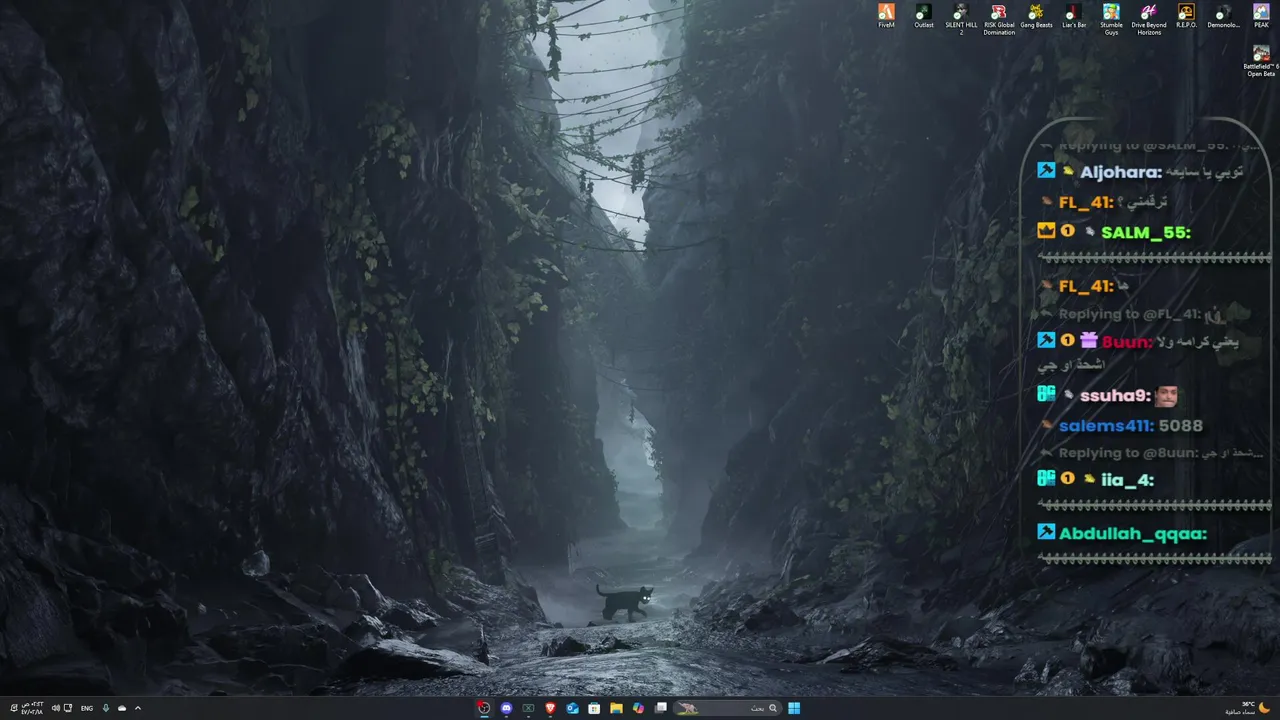
Task: Open Discord from the taskbar
Action: point(506,708)
